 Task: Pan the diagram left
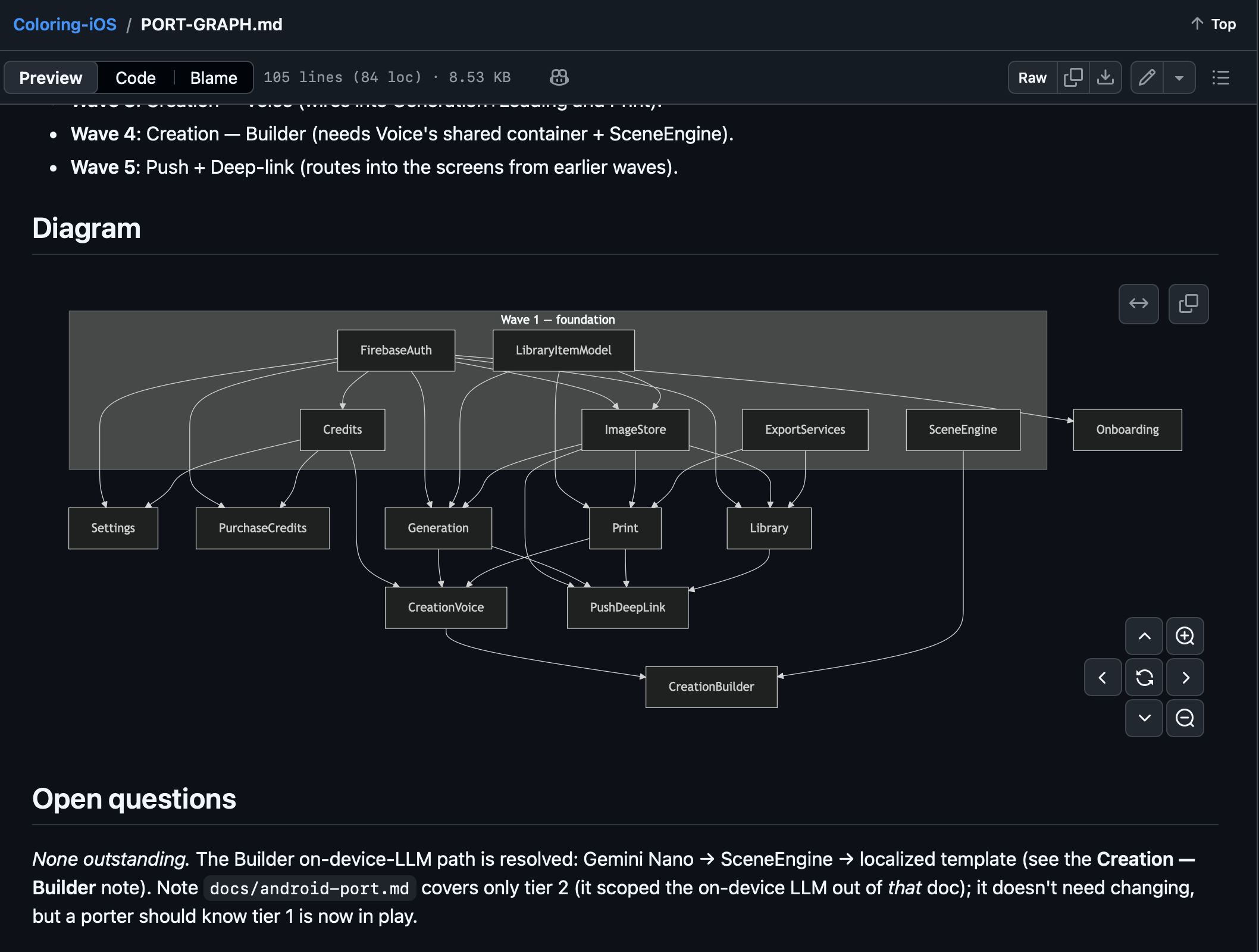pyautogui.click(x=1103, y=677)
